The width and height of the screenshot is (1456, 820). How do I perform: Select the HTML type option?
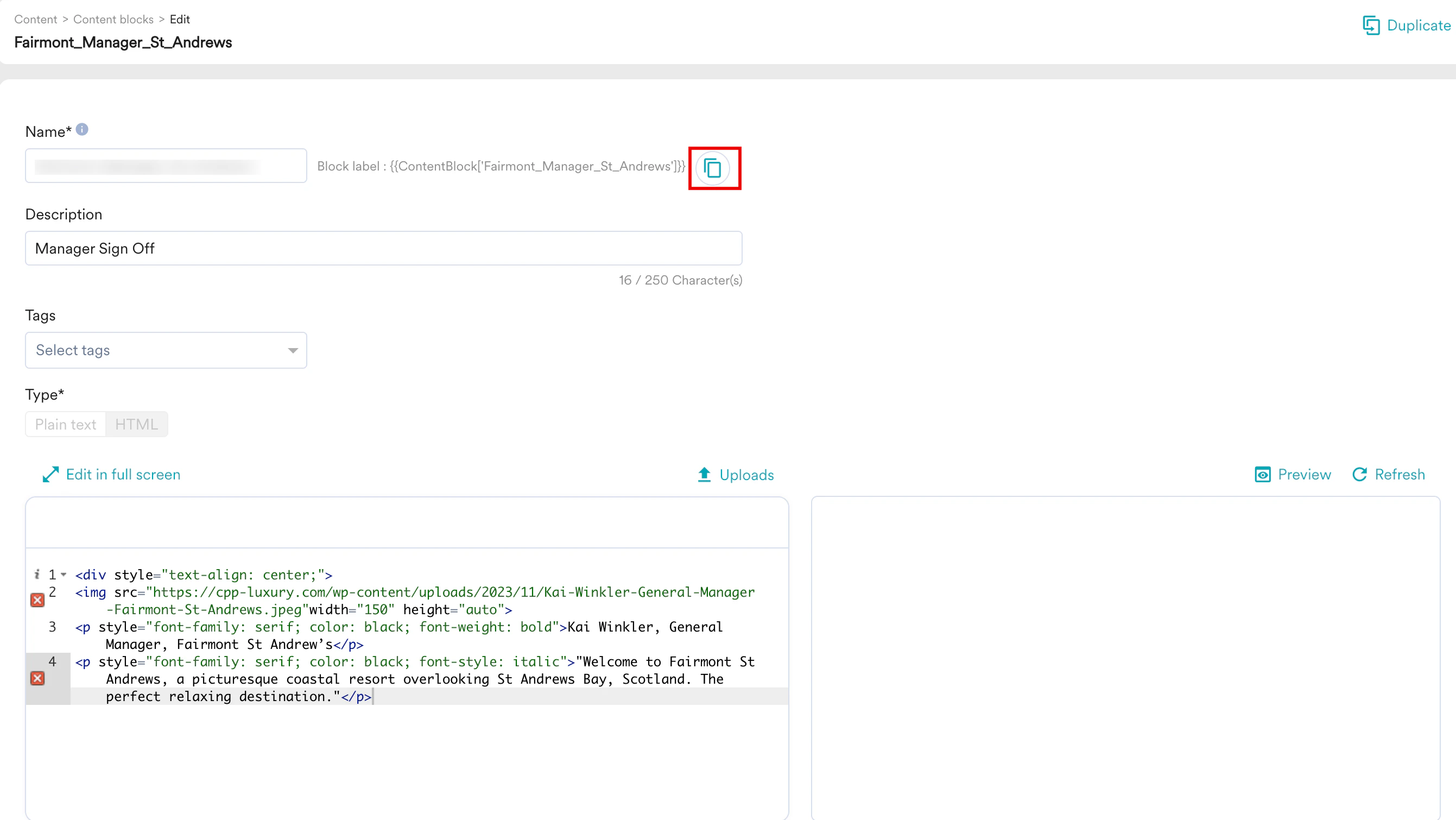pos(136,424)
